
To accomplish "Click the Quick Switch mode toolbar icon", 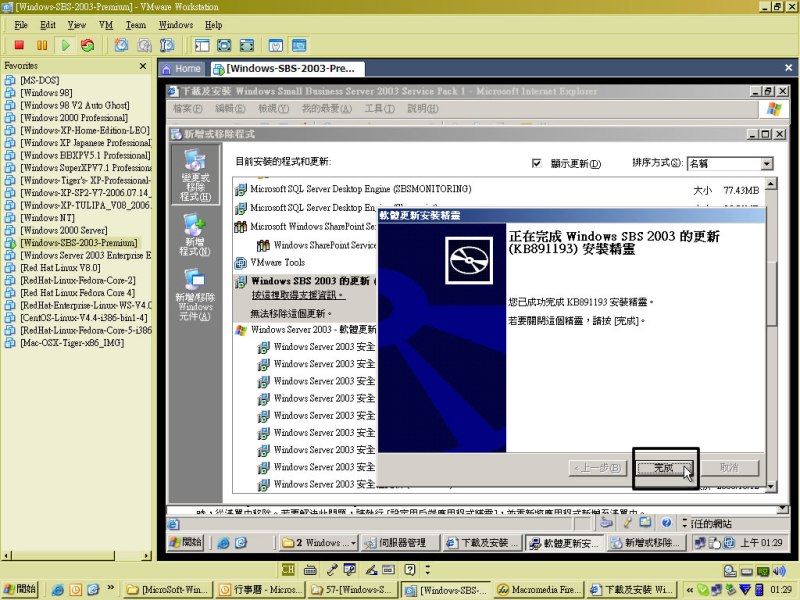I will coord(246,45).
